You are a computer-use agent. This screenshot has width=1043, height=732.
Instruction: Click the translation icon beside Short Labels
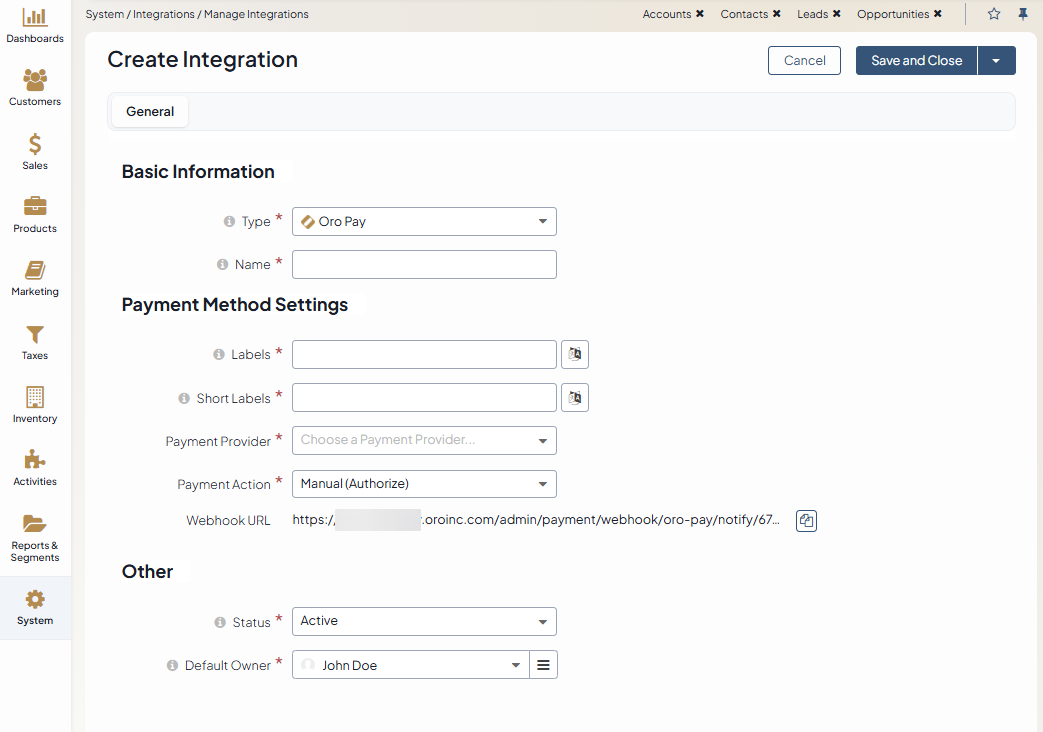575,397
